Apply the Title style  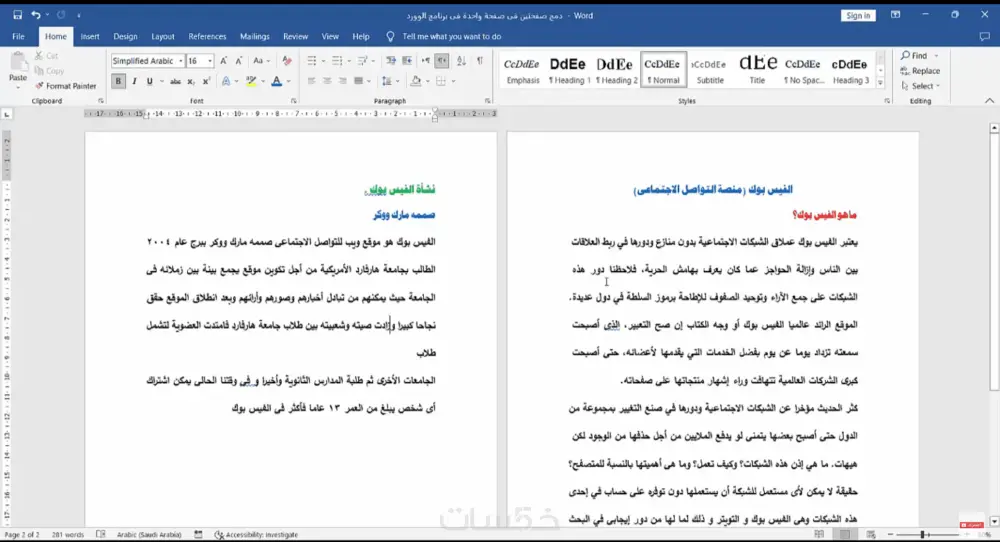tap(757, 70)
